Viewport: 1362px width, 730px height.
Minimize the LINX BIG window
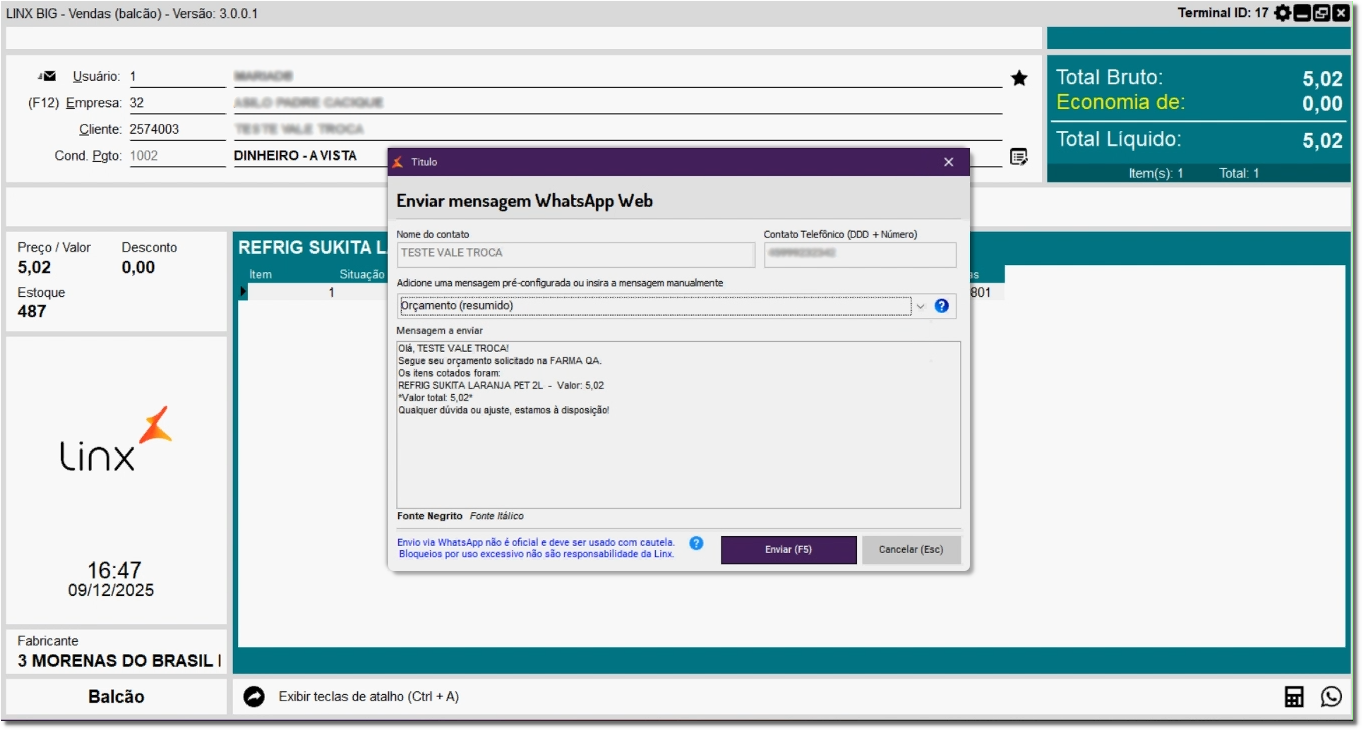(x=1302, y=13)
